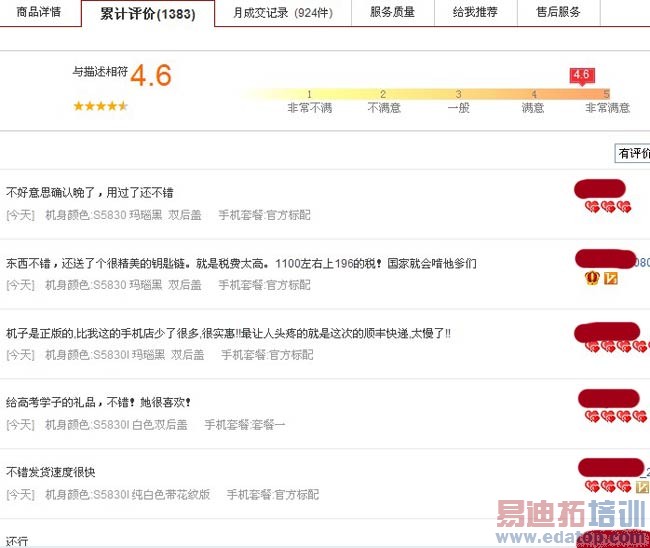Click username of 给高考学子的礼品 reviewer
Image resolution: width=650 pixels, height=548 pixels.
point(609,399)
